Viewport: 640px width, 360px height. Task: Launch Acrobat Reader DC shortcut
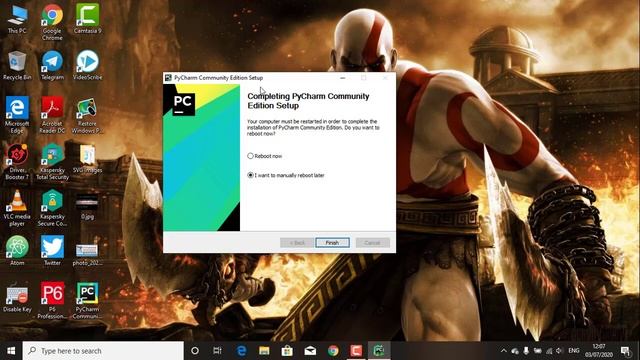click(x=52, y=115)
